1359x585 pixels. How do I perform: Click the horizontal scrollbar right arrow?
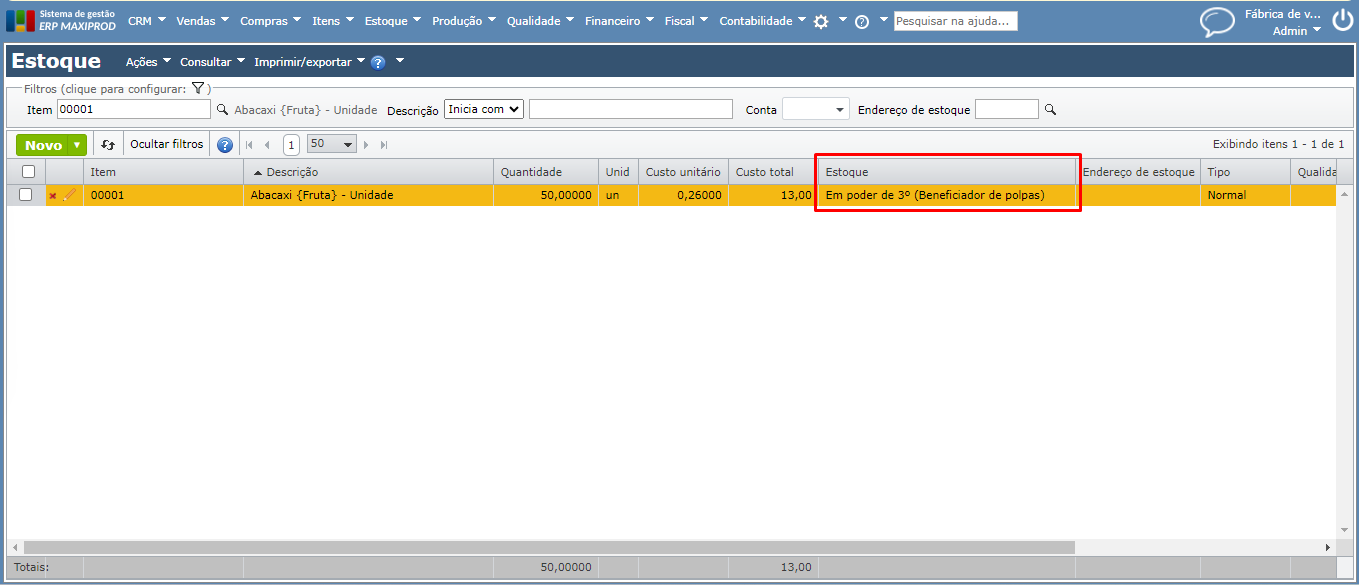pos(1328,547)
